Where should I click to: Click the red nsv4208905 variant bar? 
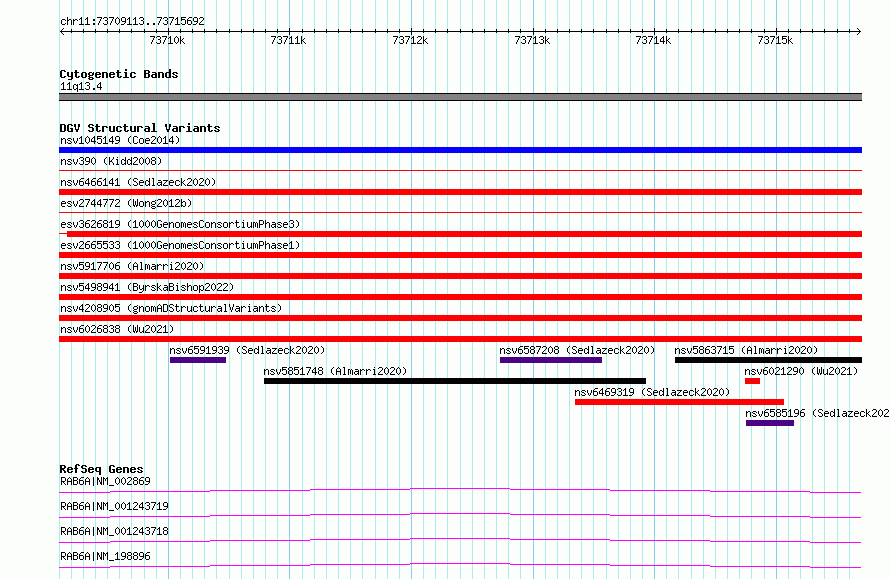[460, 318]
